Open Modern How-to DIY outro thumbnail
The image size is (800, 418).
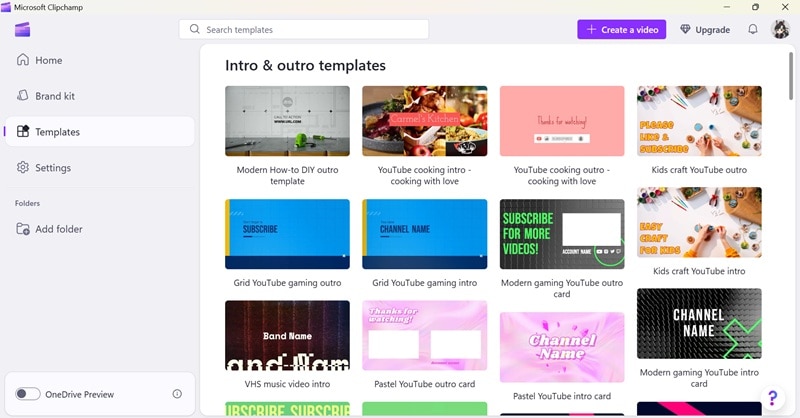pyautogui.click(x=287, y=121)
